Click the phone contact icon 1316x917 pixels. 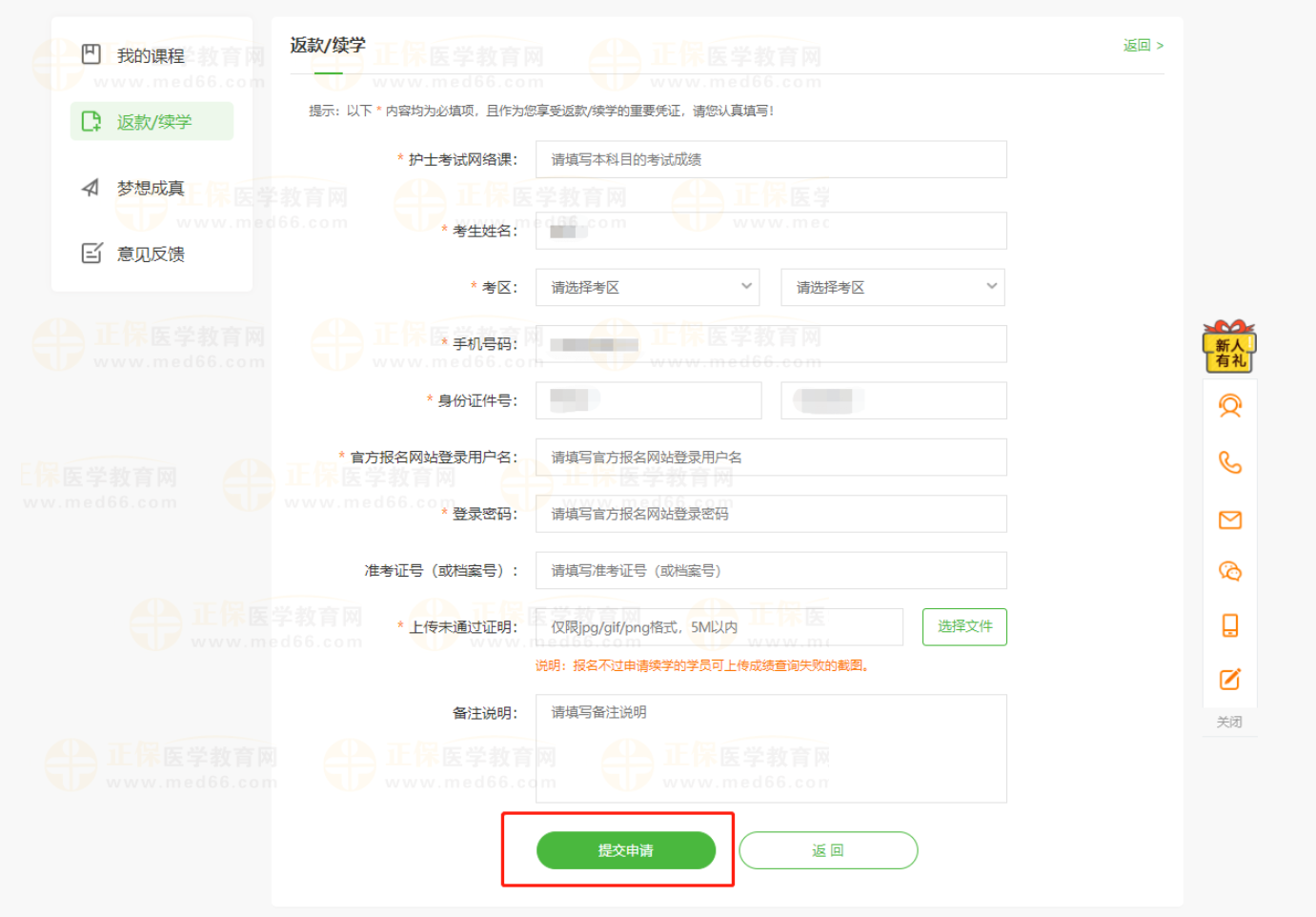coord(1229,463)
